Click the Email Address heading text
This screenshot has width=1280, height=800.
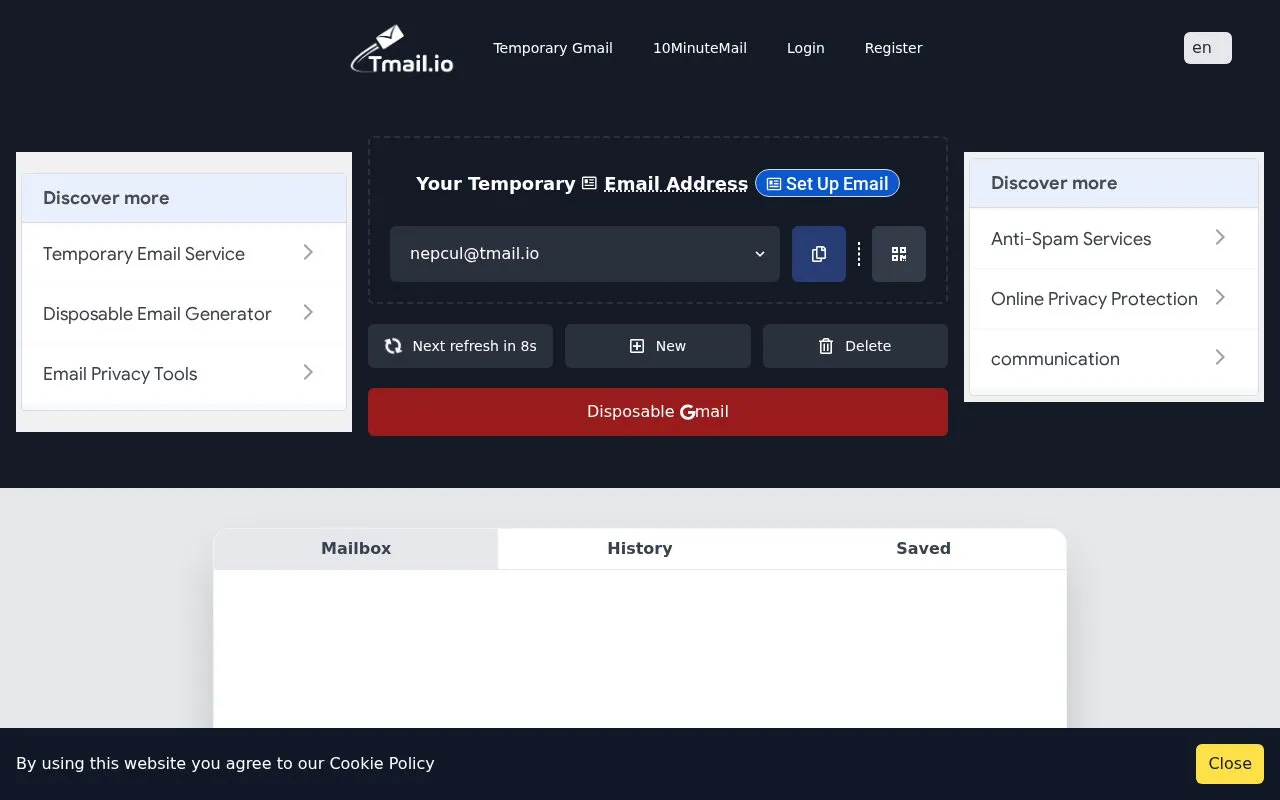pyautogui.click(x=676, y=184)
